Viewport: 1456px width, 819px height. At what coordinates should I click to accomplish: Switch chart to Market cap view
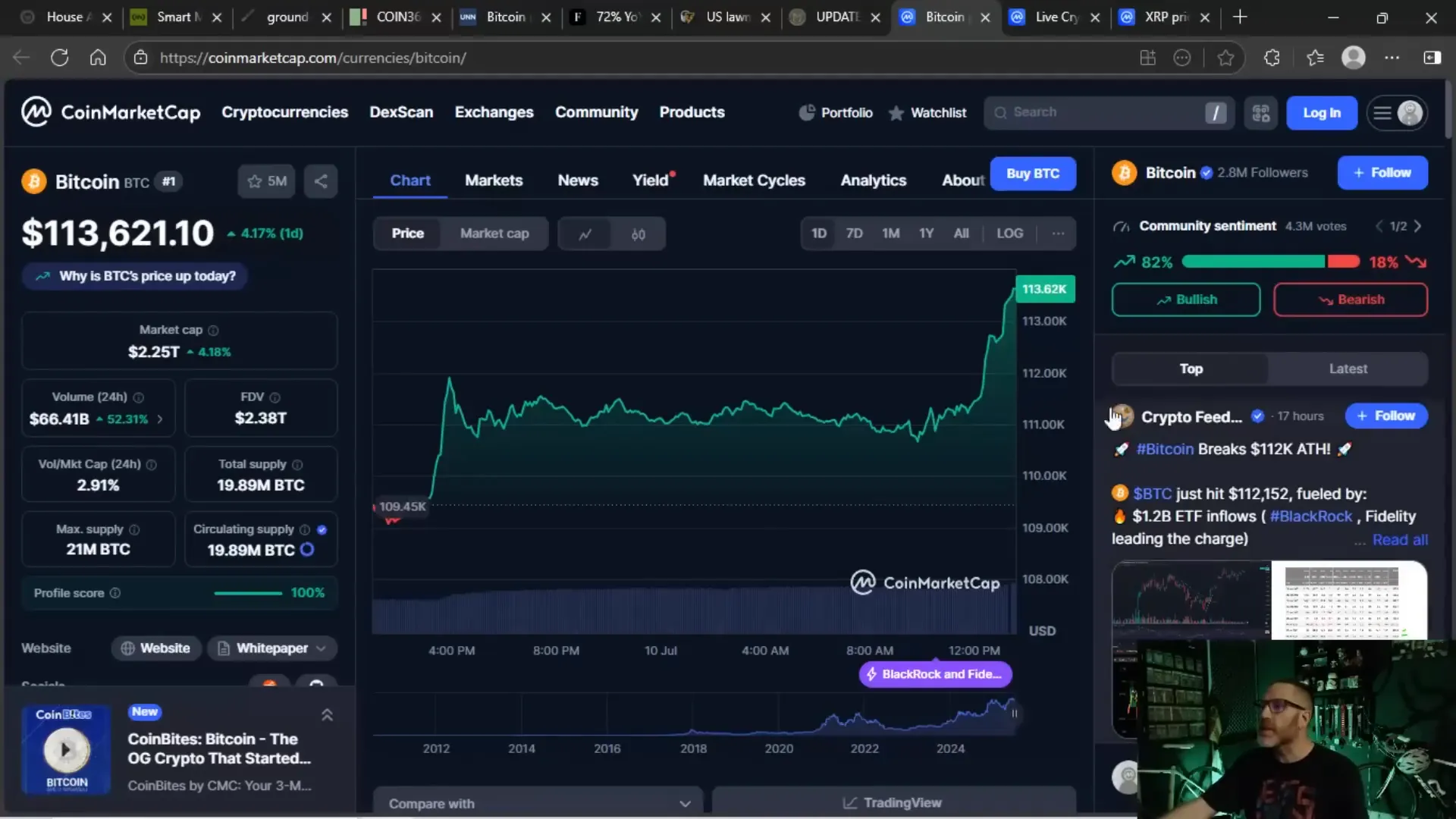[494, 234]
